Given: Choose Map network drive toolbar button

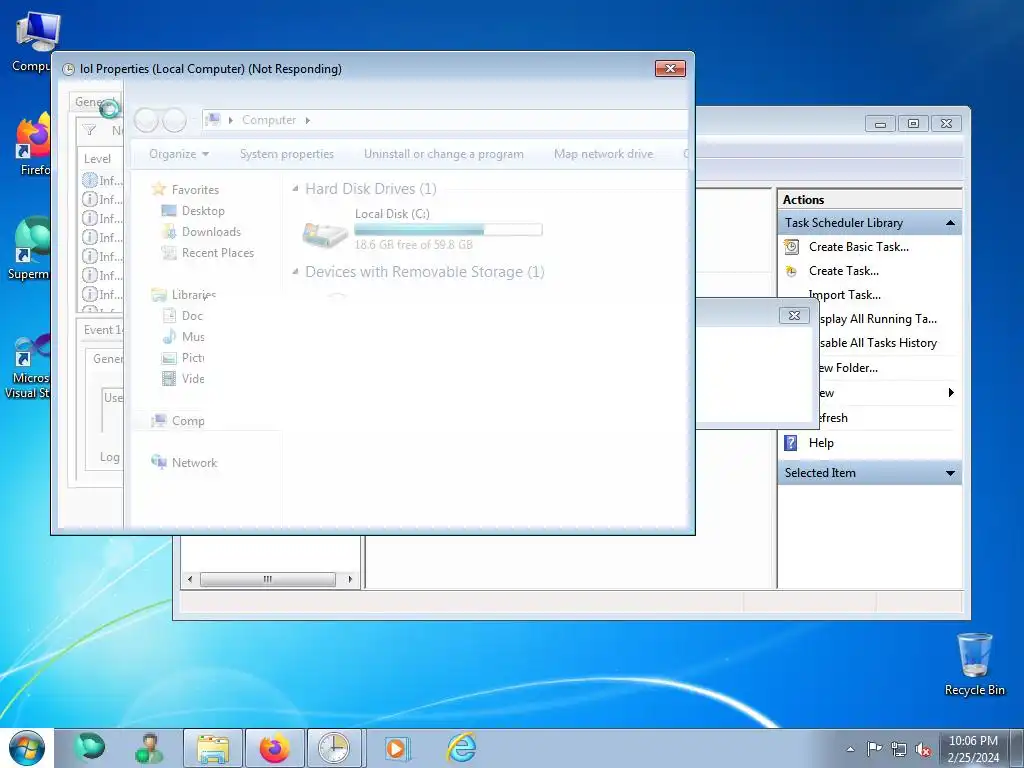Looking at the screenshot, I should tap(603, 154).
